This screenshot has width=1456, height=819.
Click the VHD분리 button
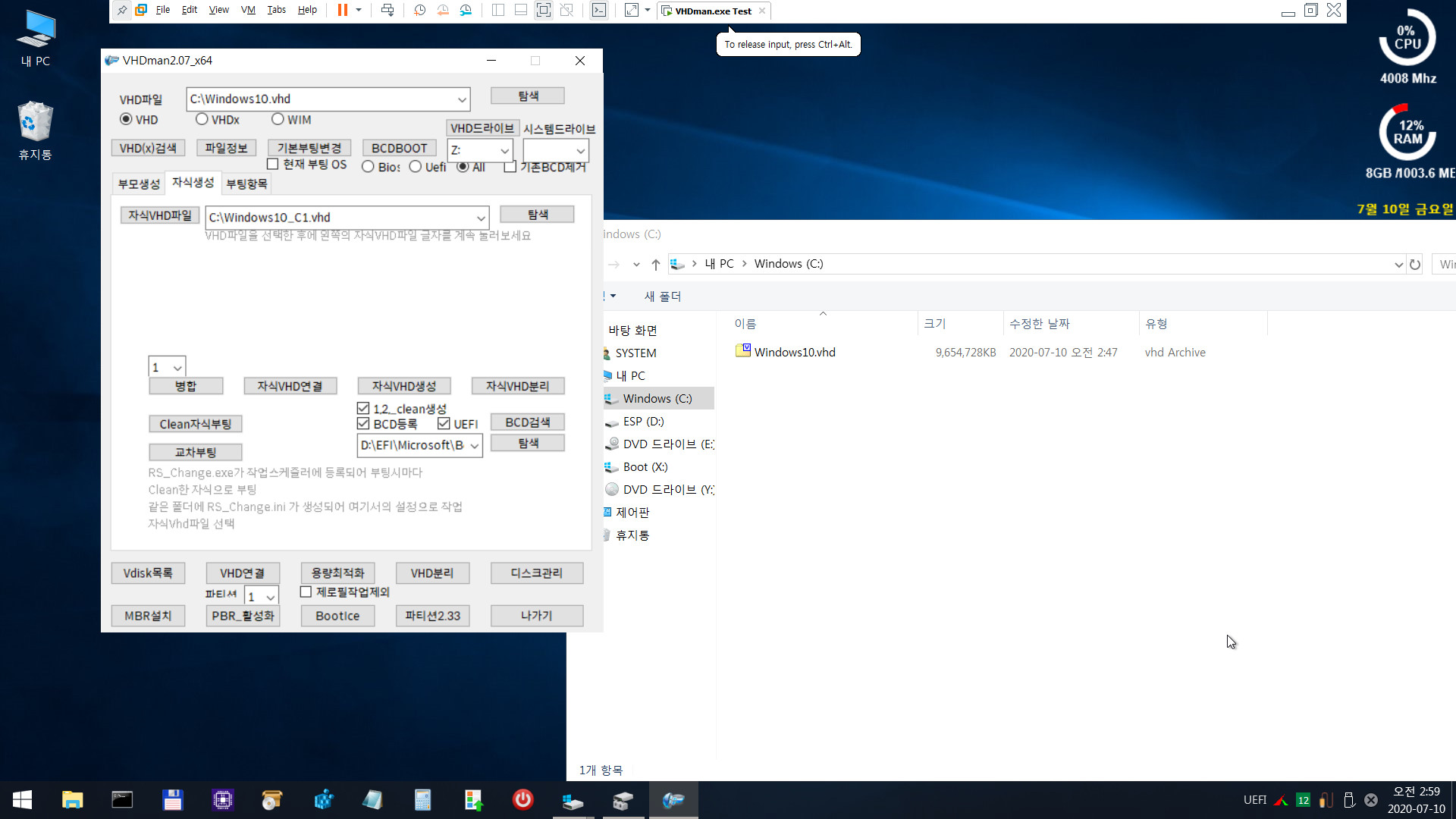point(432,573)
